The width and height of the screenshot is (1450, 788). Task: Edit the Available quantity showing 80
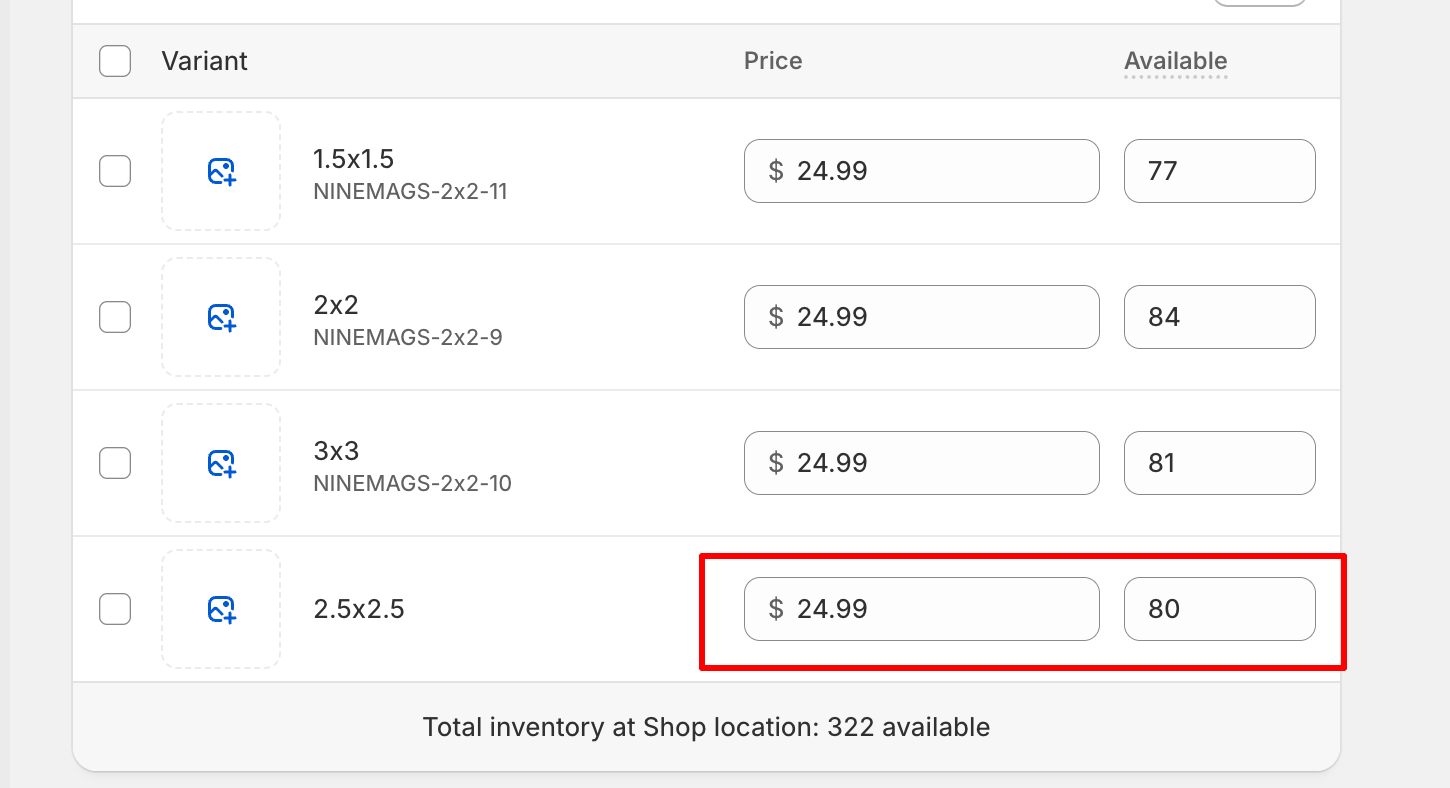[1218, 609]
